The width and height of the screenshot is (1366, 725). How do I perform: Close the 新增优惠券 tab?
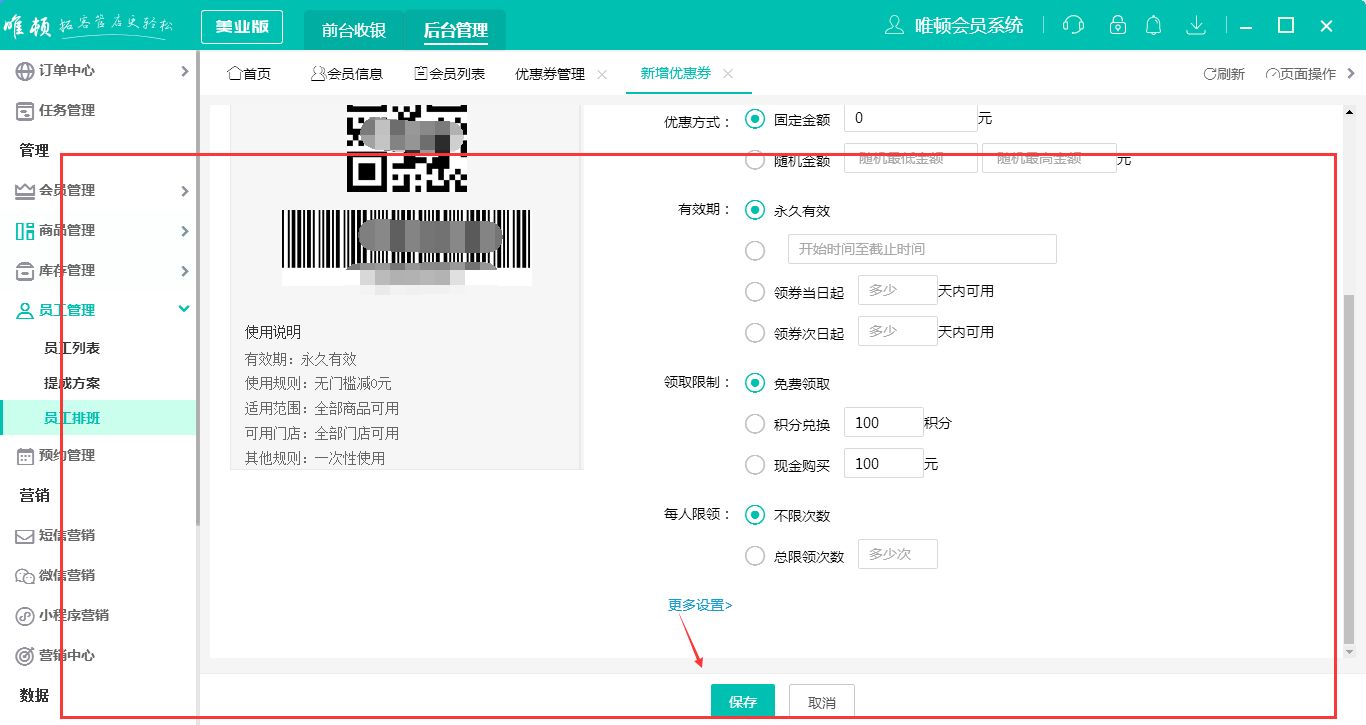tap(728, 74)
